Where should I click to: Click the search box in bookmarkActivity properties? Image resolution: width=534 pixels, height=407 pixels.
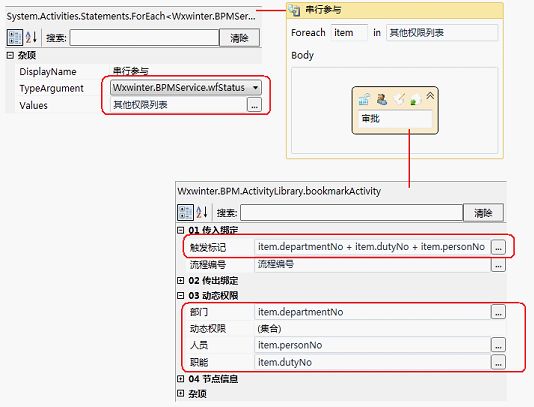pyautogui.click(x=351, y=213)
